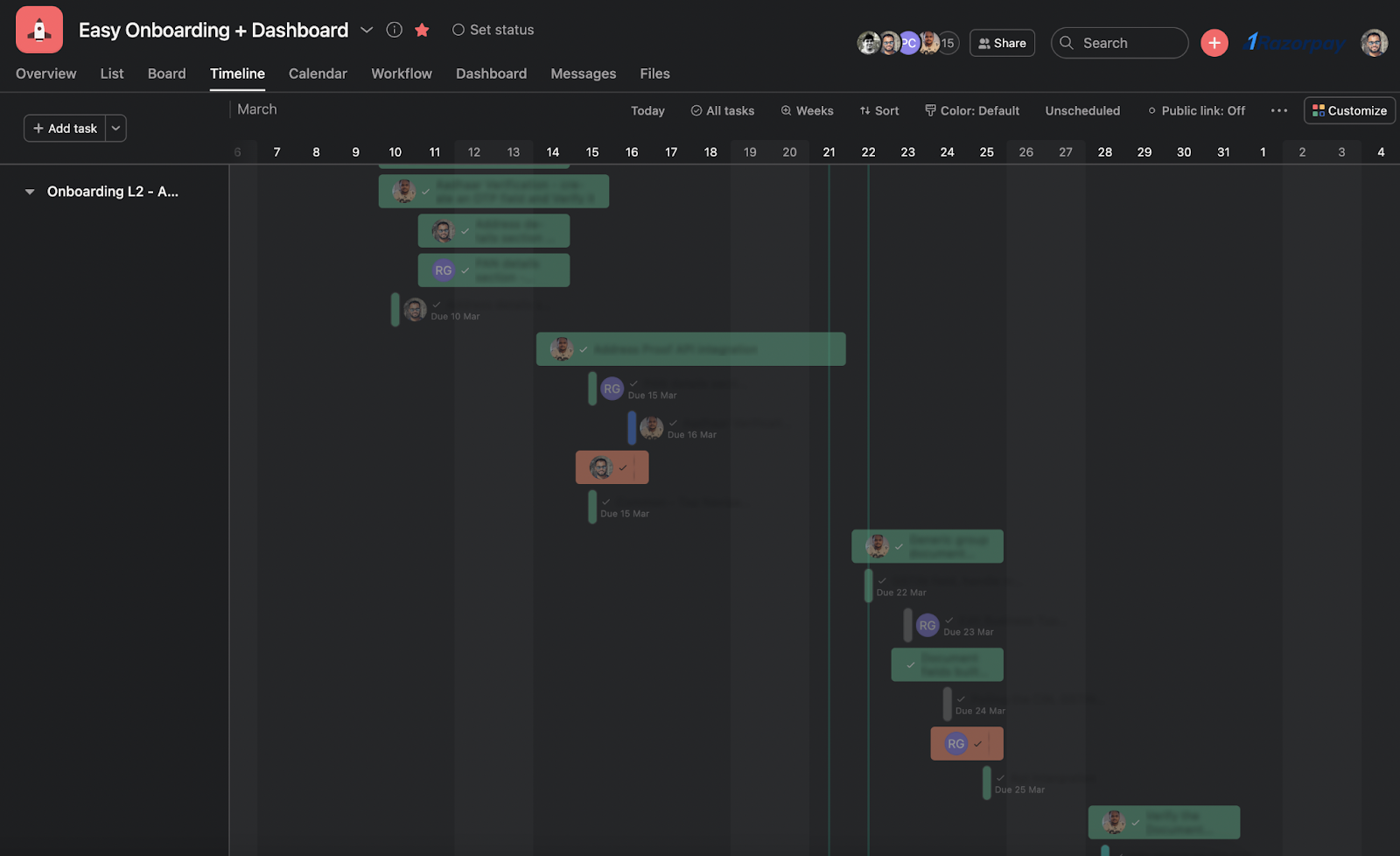Screen dimensions: 1400x856
Task: Click the RG avatar on Due 23 Mar task
Action: point(927,625)
